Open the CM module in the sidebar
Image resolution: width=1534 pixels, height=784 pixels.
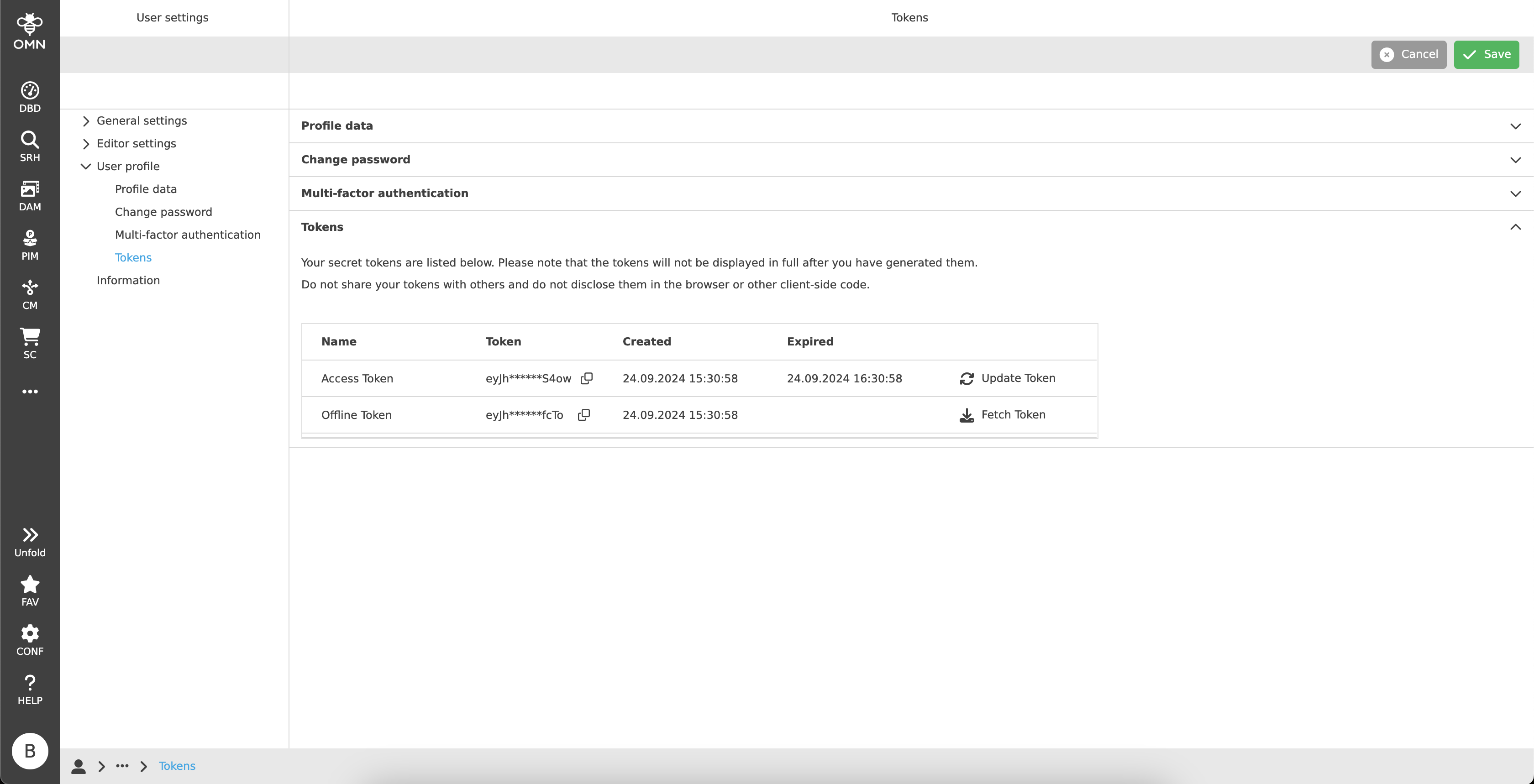tap(29, 294)
